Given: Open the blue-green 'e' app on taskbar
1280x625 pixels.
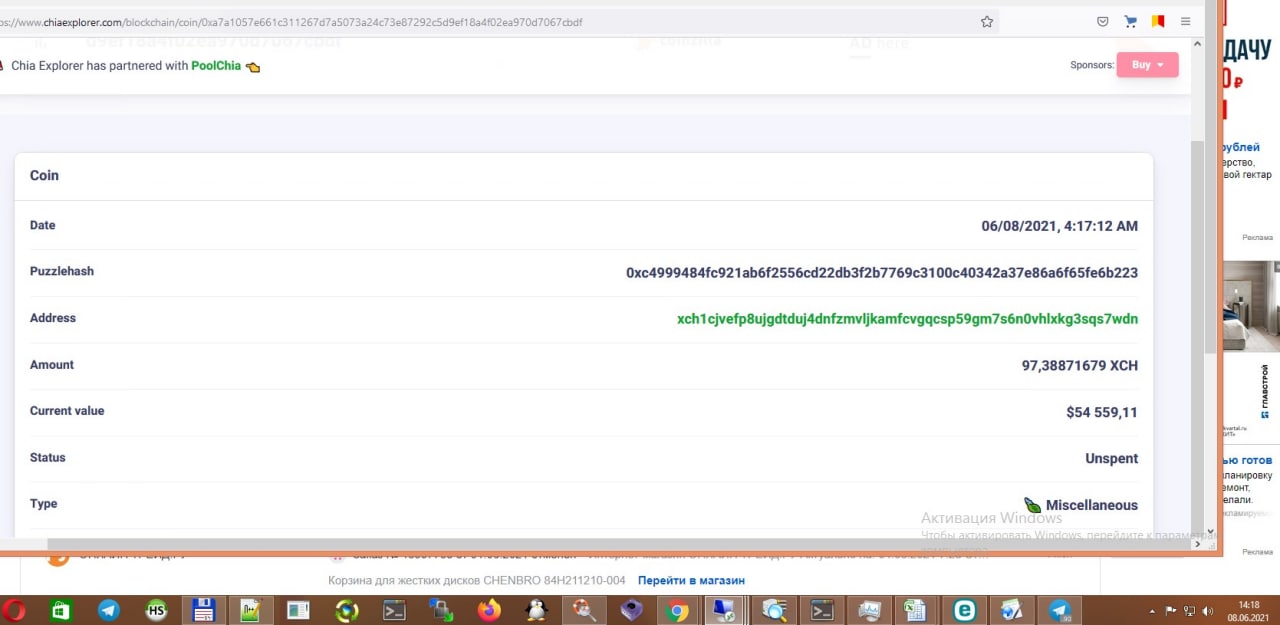Looking at the screenshot, I should pos(965,610).
